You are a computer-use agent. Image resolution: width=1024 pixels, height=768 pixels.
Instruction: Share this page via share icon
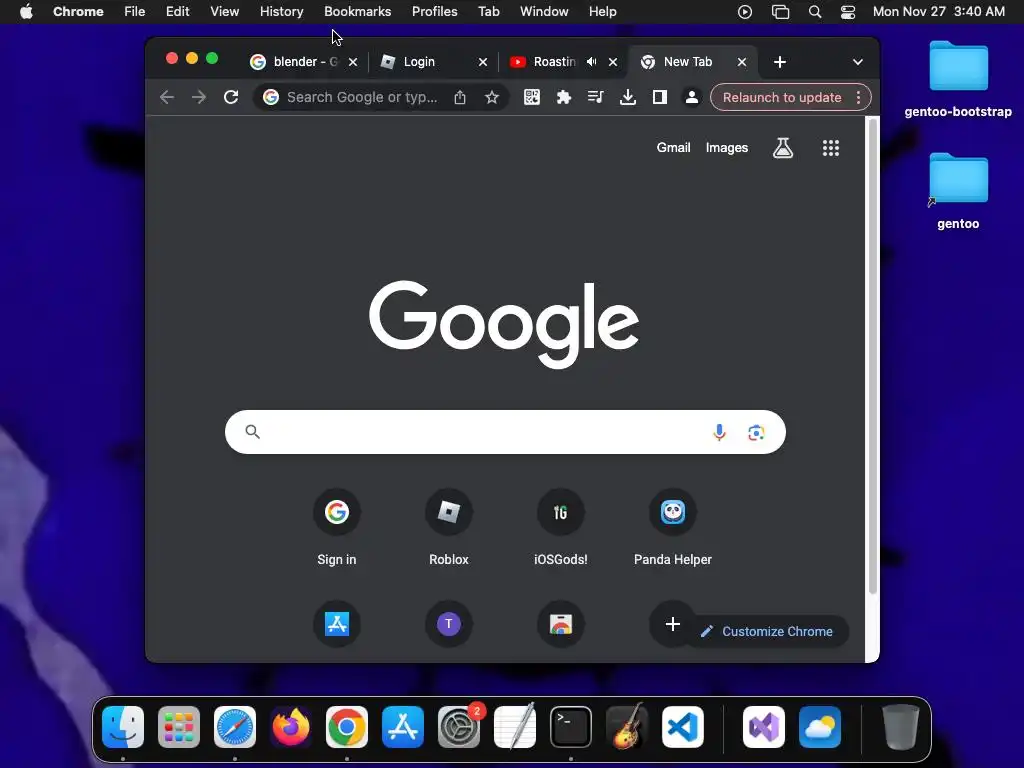(460, 97)
